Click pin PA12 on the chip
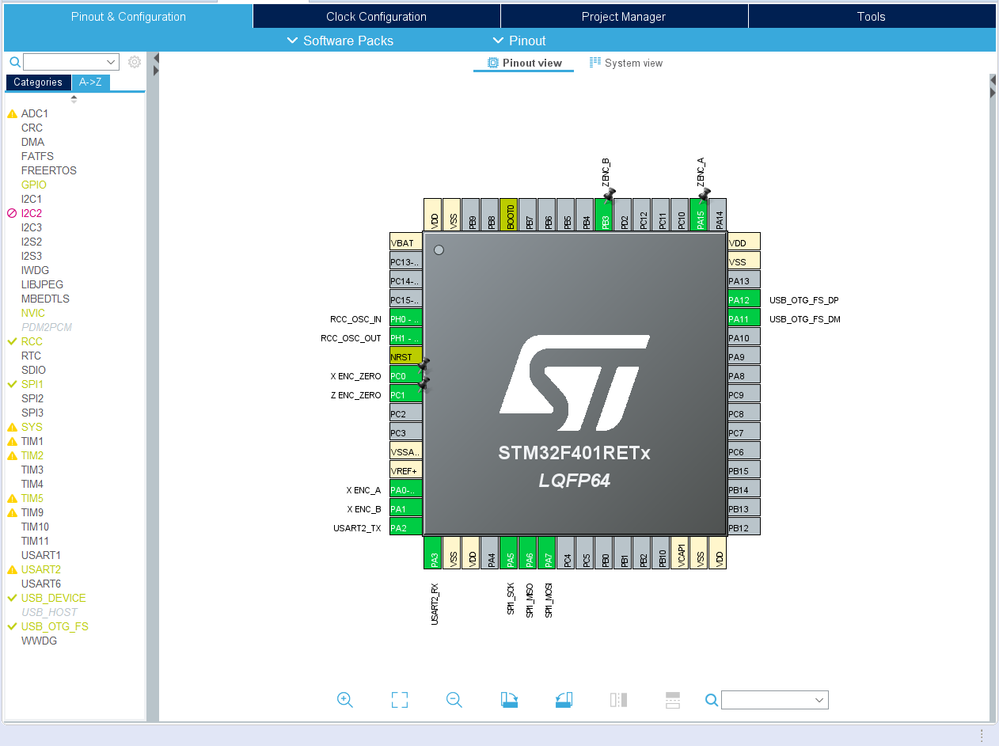This screenshot has width=999, height=746. (744, 299)
